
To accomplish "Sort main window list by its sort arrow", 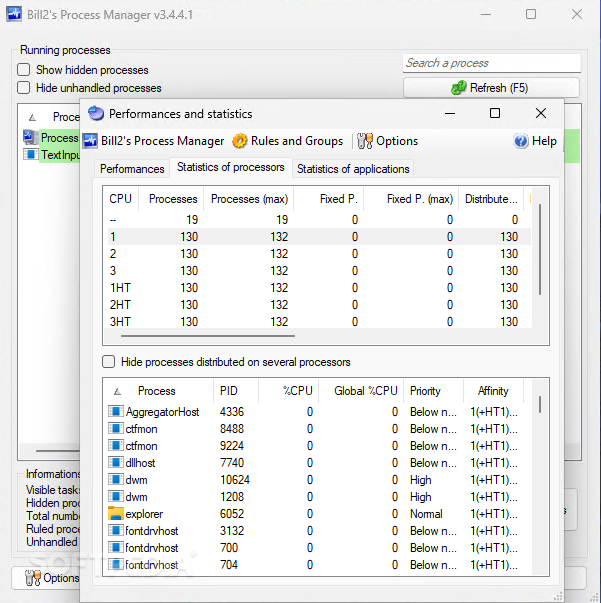I will [x=33, y=117].
